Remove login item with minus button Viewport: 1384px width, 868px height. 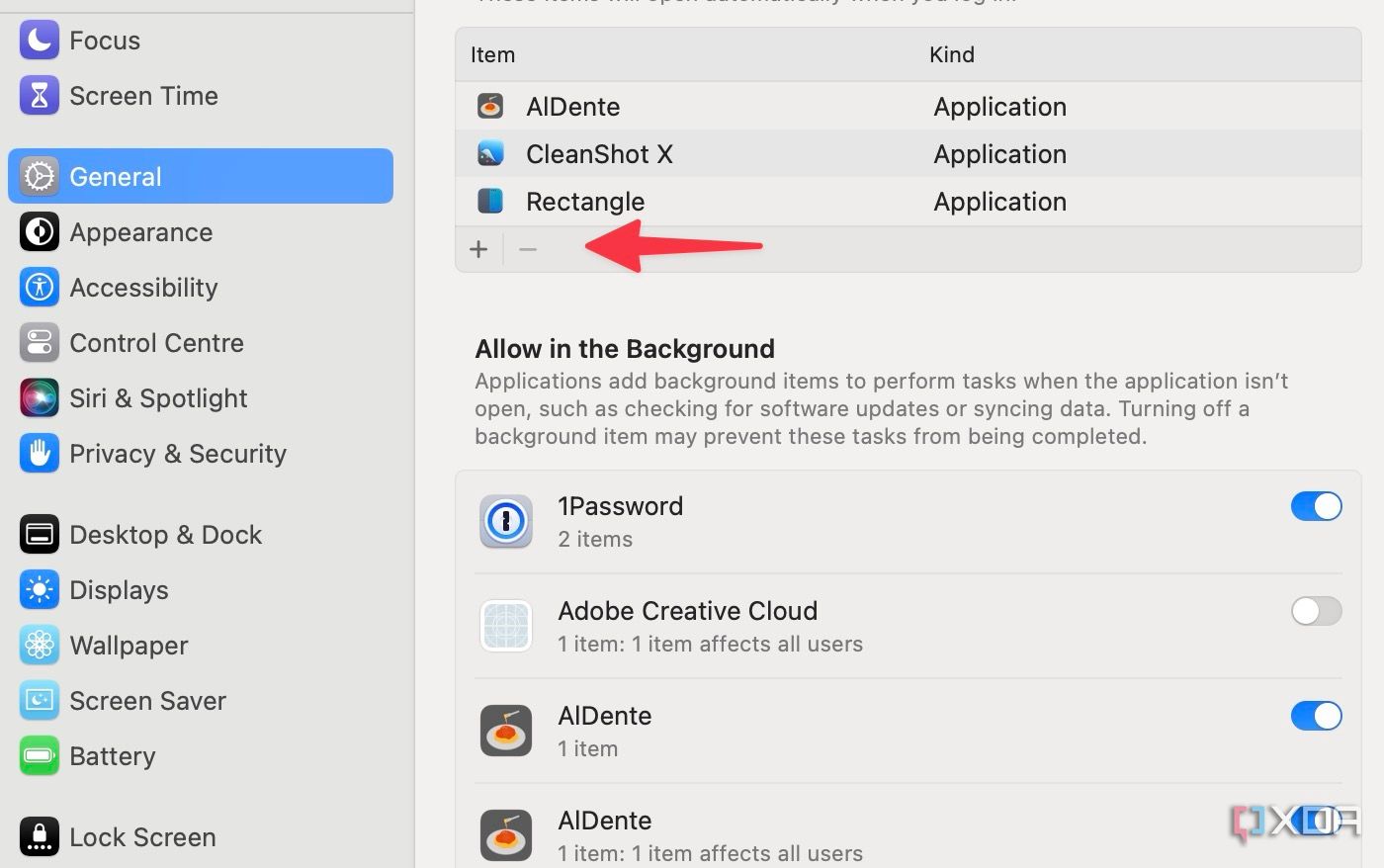point(528,249)
